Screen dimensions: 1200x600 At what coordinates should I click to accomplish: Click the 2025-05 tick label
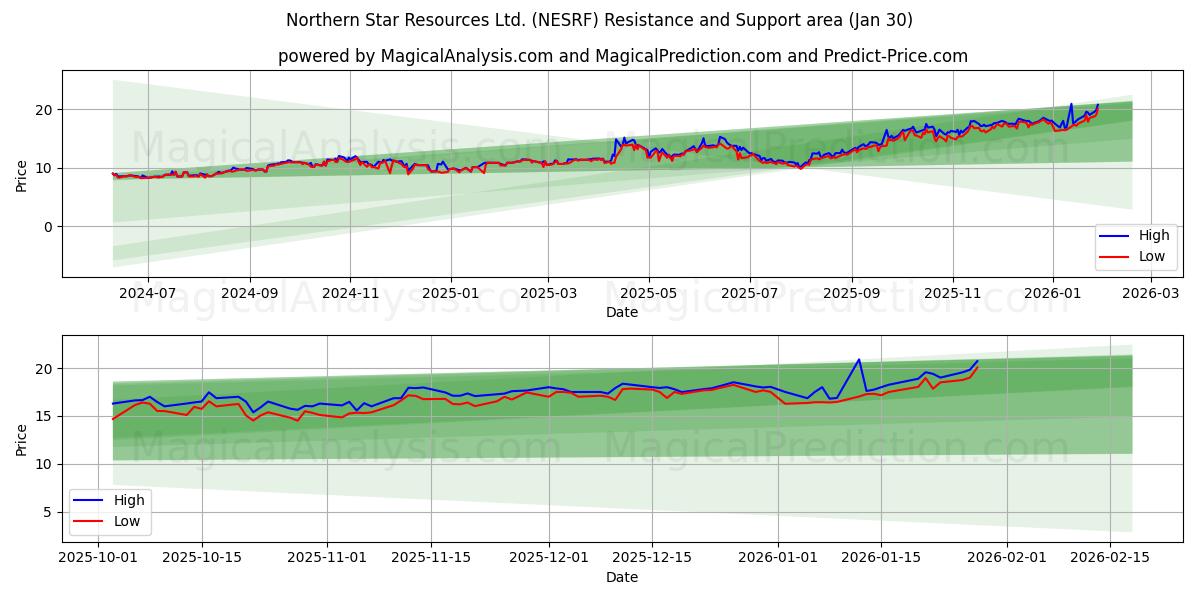(x=649, y=293)
